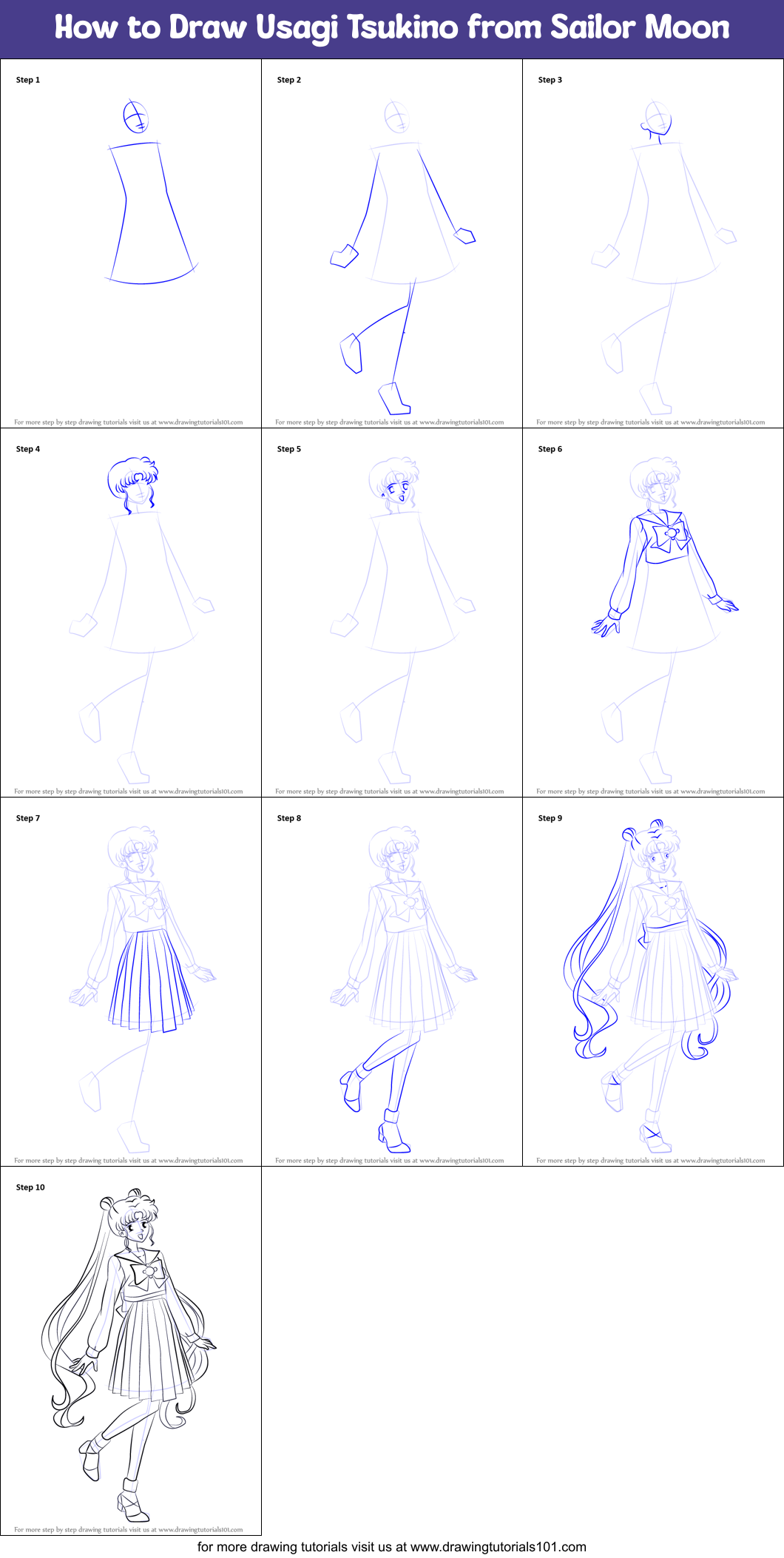Viewport: 784px width, 1558px height.
Task: Click the bottom footer drawingtutorials101.com text
Action: coord(392,1547)
